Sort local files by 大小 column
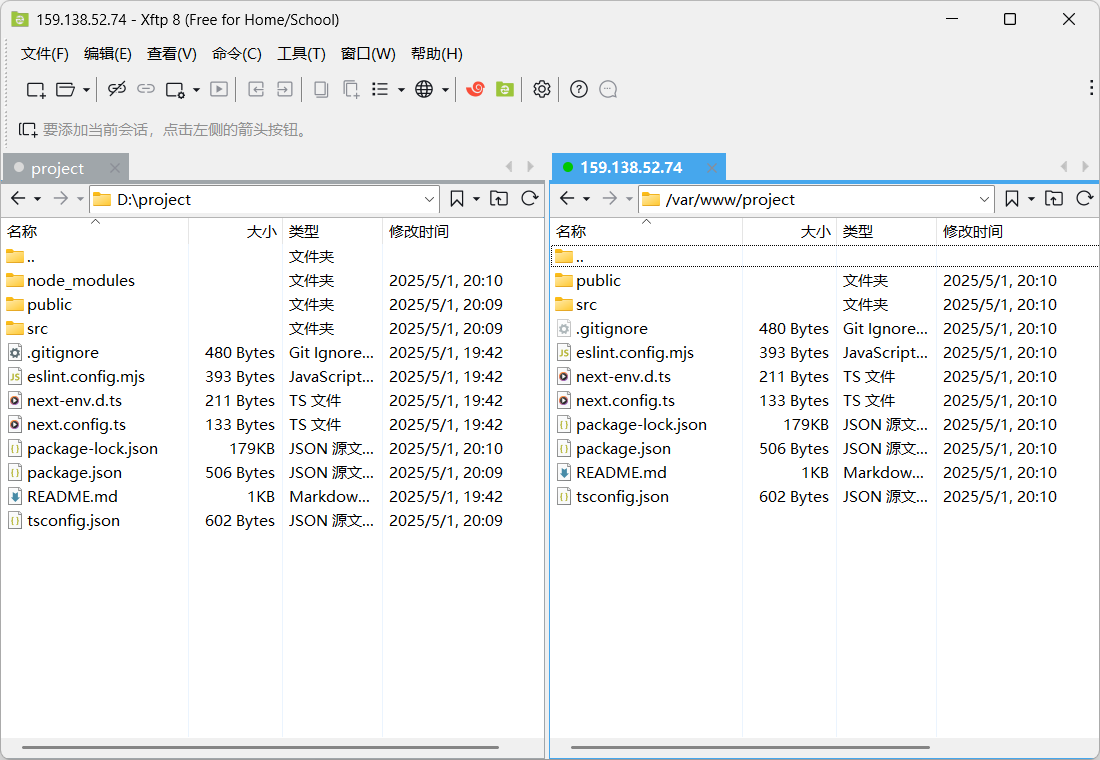This screenshot has width=1100, height=760. (x=236, y=232)
